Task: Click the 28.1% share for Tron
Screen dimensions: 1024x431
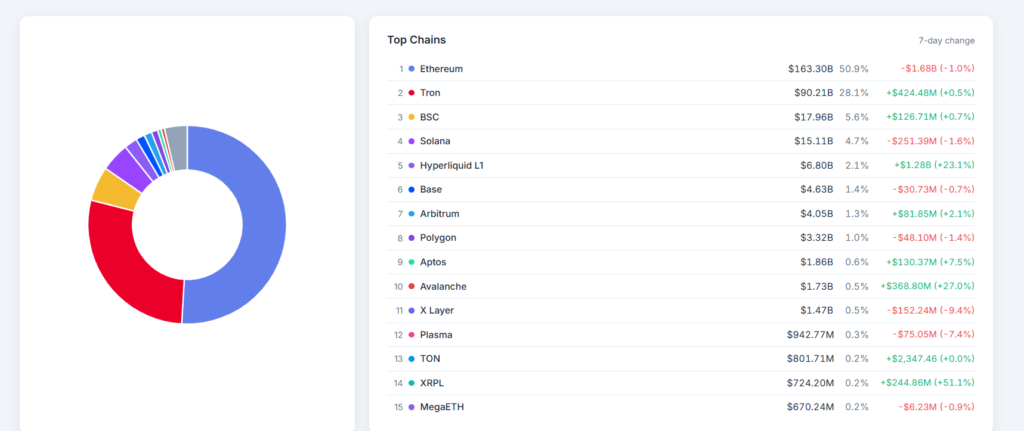Action: coord(854,93)
